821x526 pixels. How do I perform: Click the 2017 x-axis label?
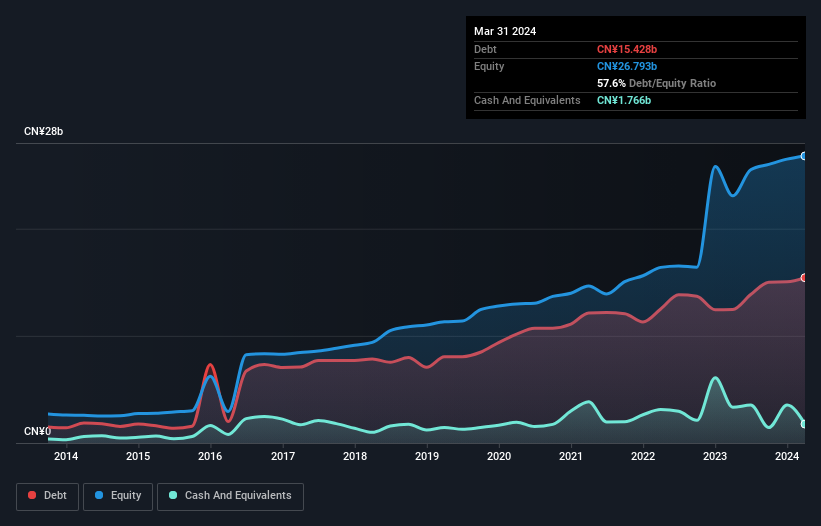tap(283, 456)
